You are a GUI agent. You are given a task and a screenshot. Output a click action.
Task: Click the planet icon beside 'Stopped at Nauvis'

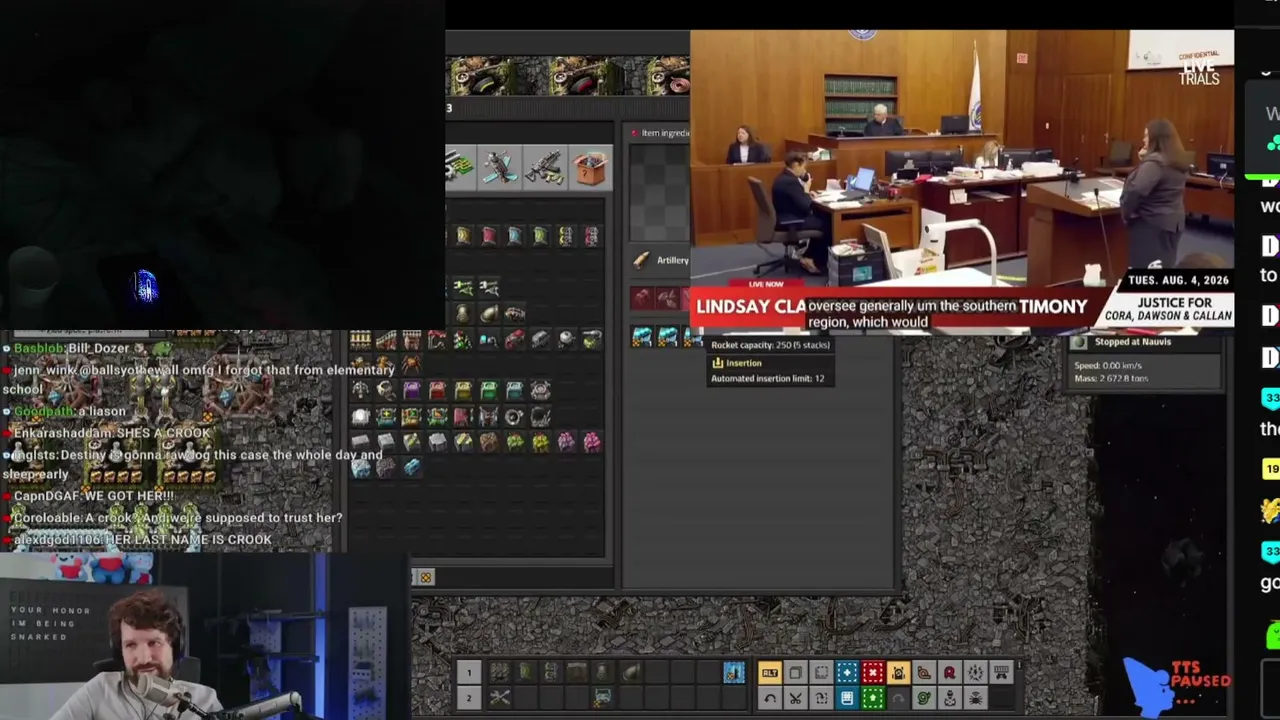point(1079,342)
